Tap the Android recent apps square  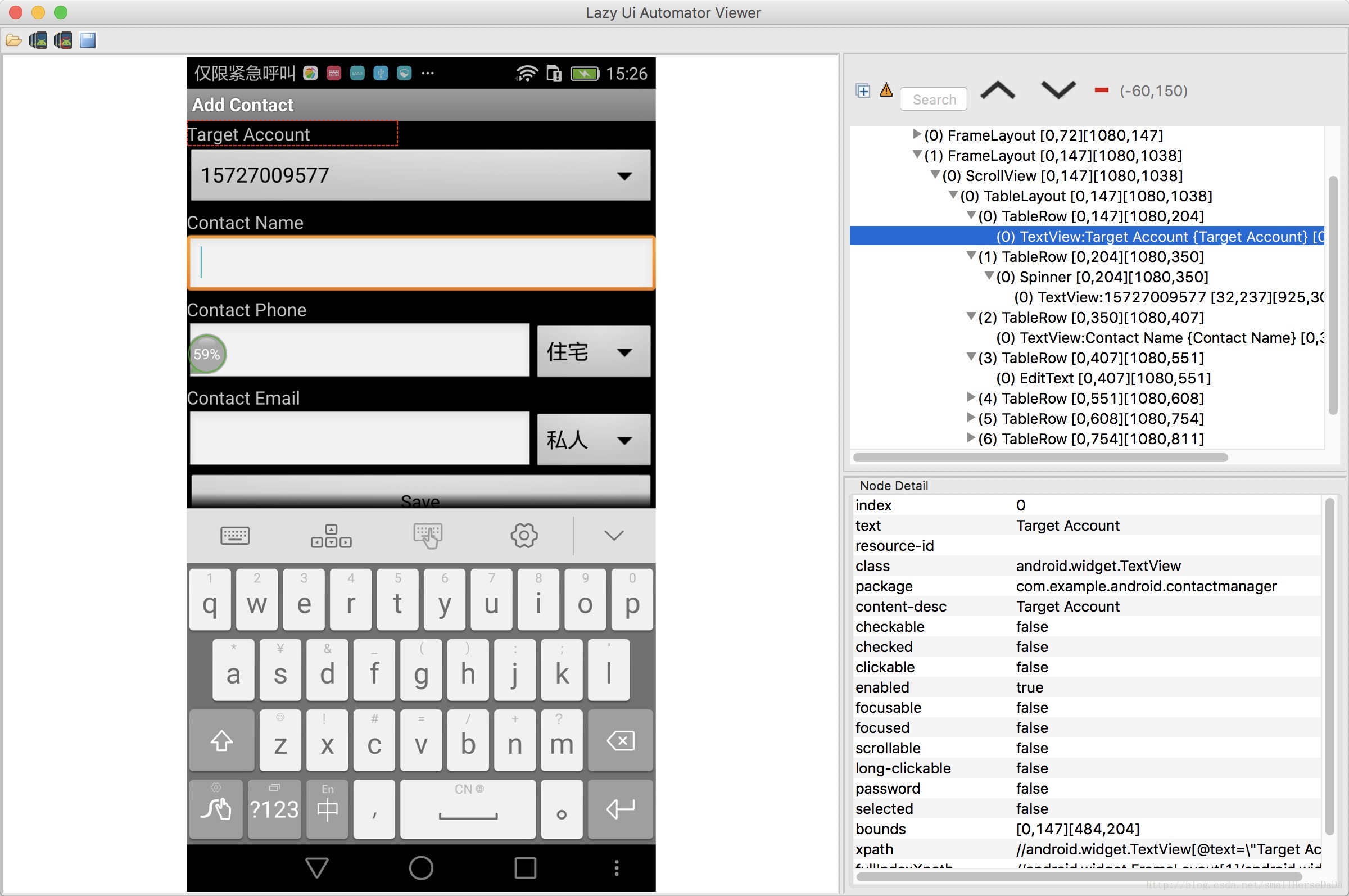point(525,867)
